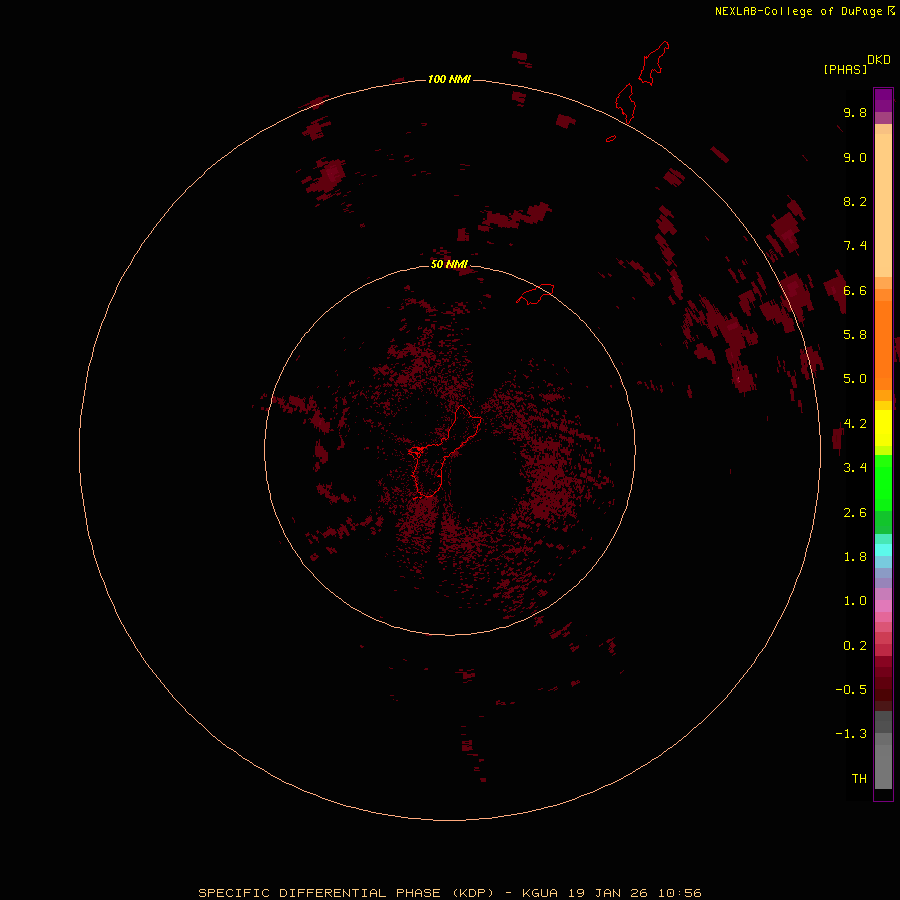Click the Saipan island outline at top right
Viewport: 900px width, 900px height.
pos(654,63)
